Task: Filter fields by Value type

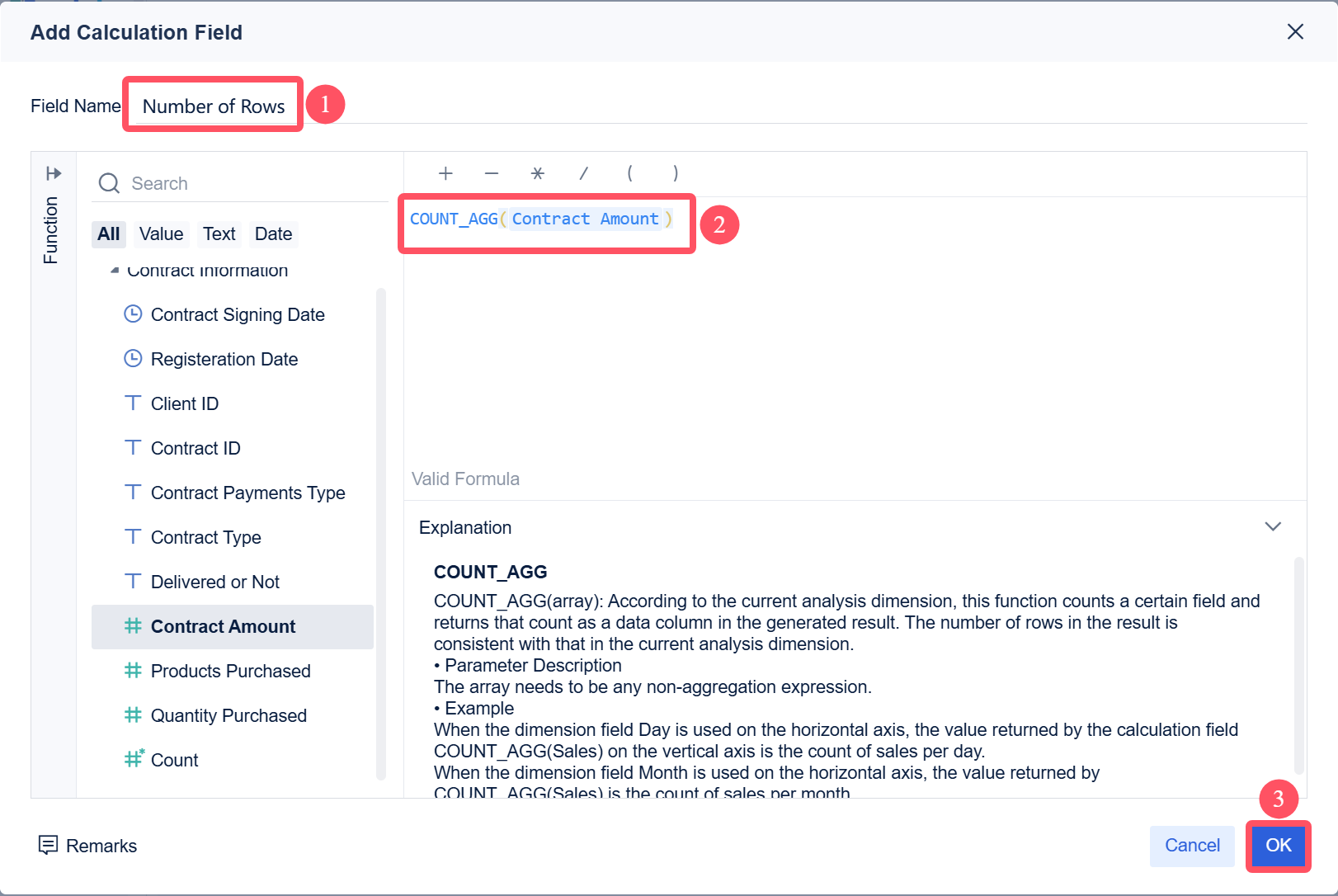Action: click(x=162, y=234)
